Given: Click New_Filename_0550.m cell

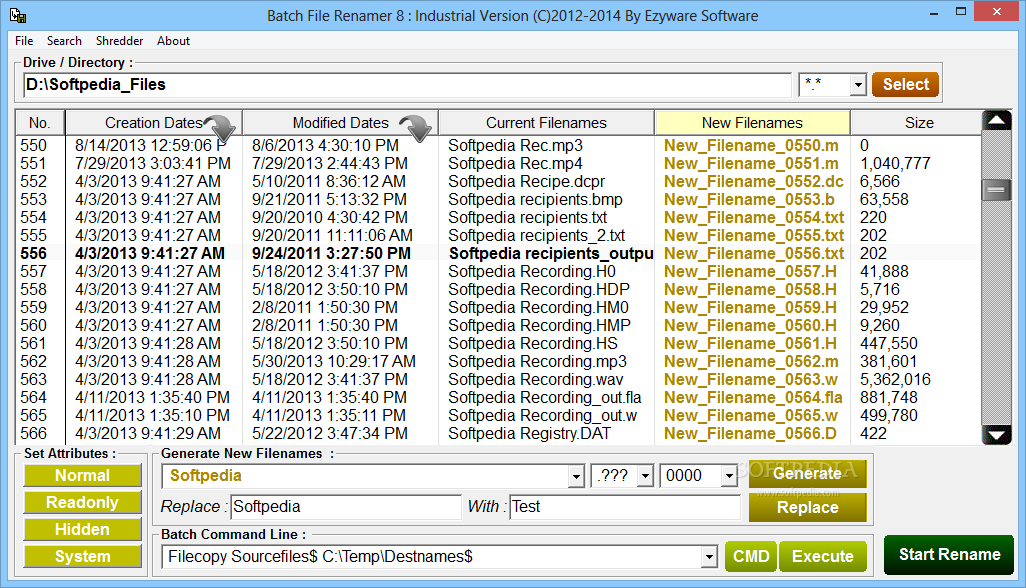Looking at the screenshot, I should pyautogui.click(x=751, y=145).
